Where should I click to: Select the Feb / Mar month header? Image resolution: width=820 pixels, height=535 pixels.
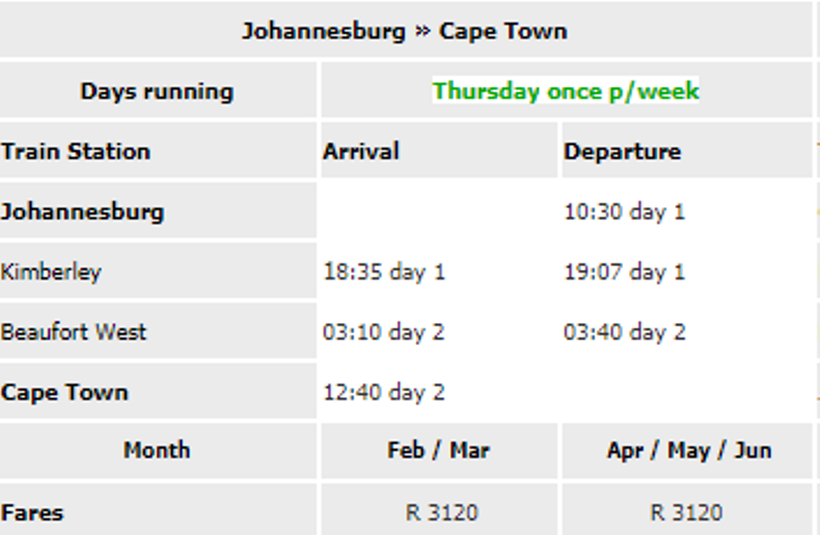[439, 450]
